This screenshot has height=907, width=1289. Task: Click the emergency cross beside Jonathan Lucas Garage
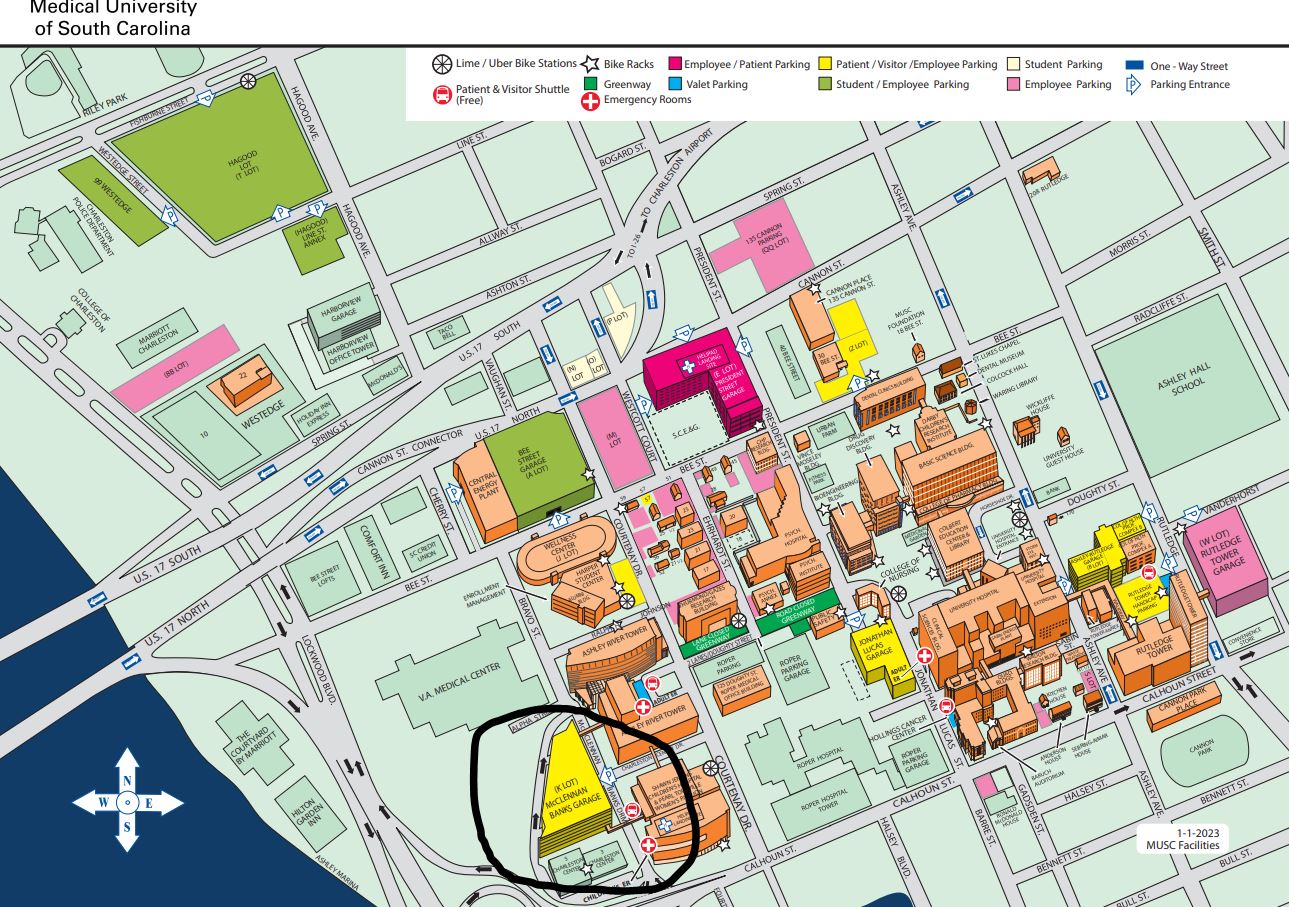[926, 657]
